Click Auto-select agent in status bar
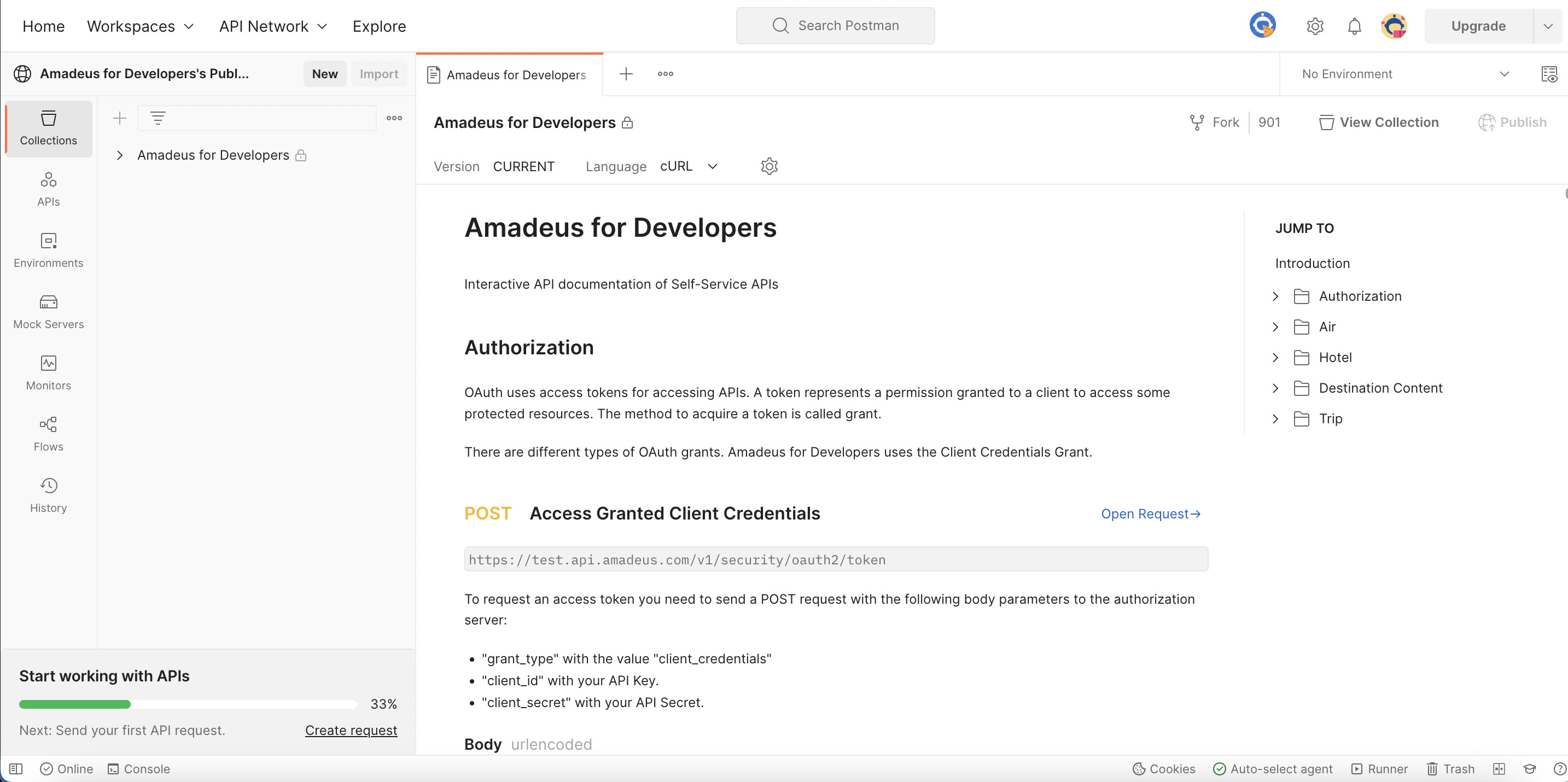 pyautogui.click(x=1273, y=769)
